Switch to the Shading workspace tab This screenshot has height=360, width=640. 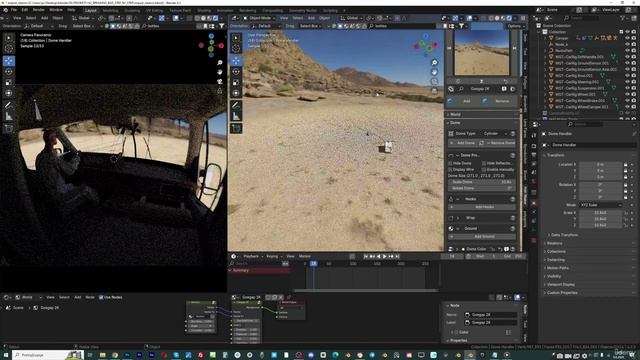click(x=204, y=11)
